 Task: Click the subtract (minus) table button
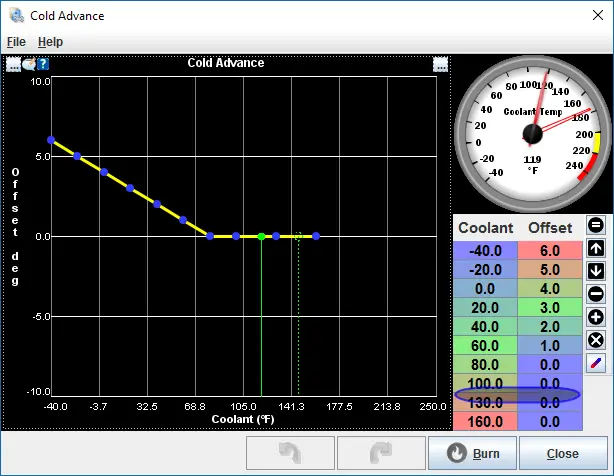(x=595, y=294)
